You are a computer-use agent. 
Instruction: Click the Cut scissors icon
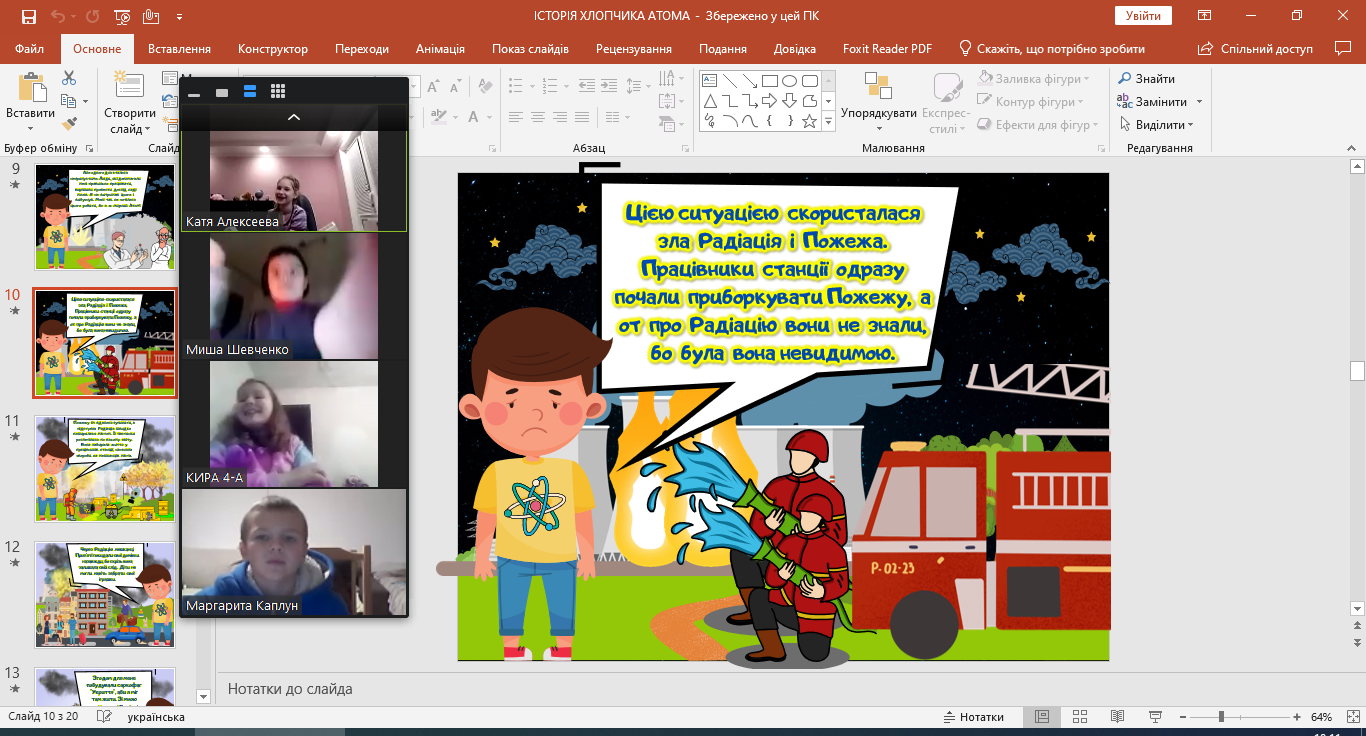pyautogui.click(x=69, y=78)
